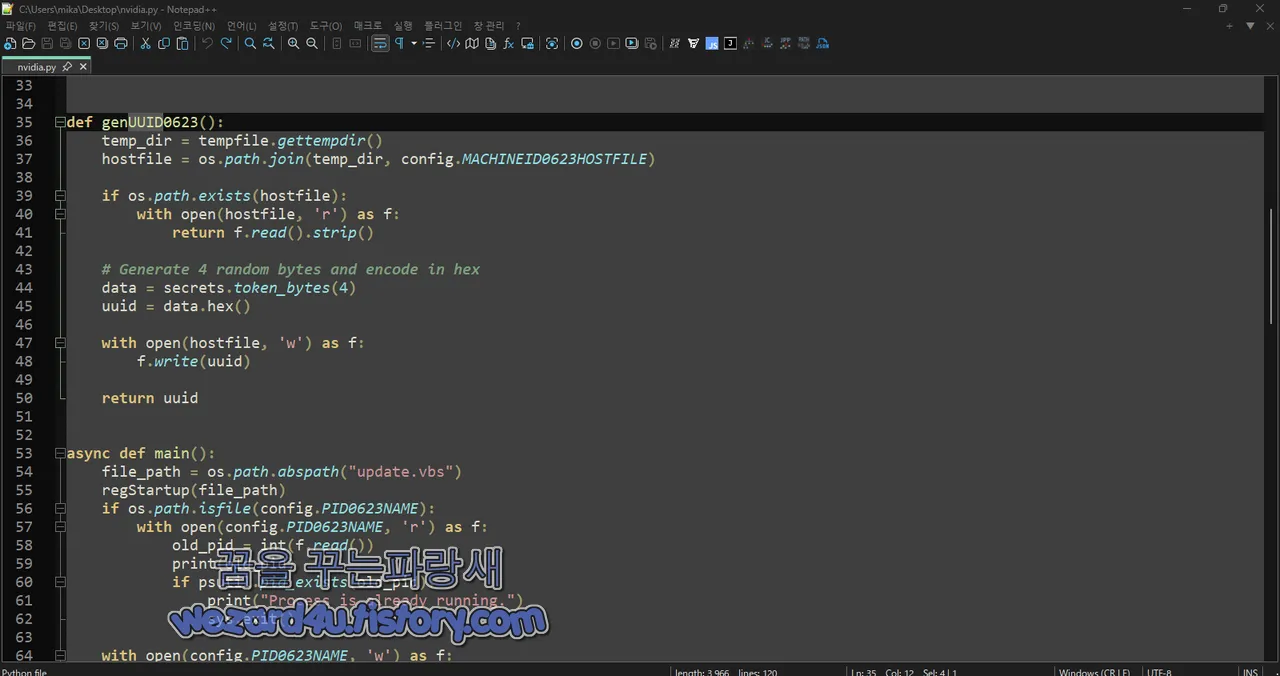Click the user-defined language code icon
Screen dimensions: 1280x676
pos(453,44)
